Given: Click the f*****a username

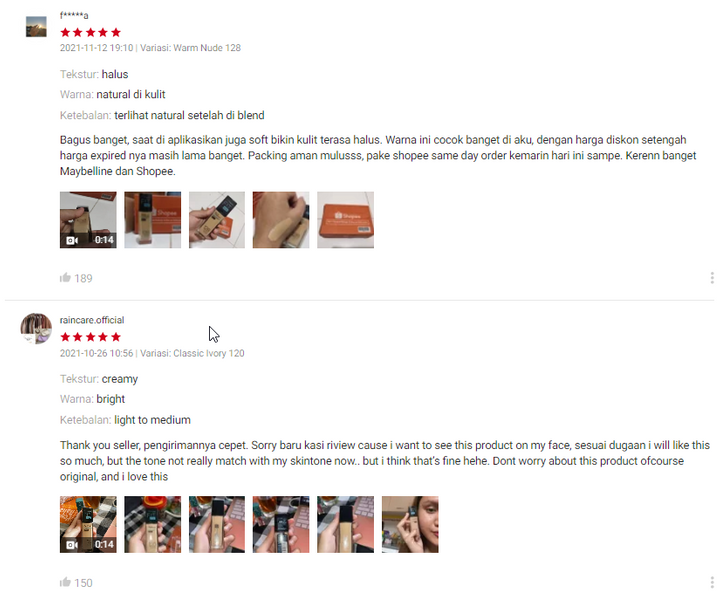Looking at the screenshot, I should (x=74, y=15).
